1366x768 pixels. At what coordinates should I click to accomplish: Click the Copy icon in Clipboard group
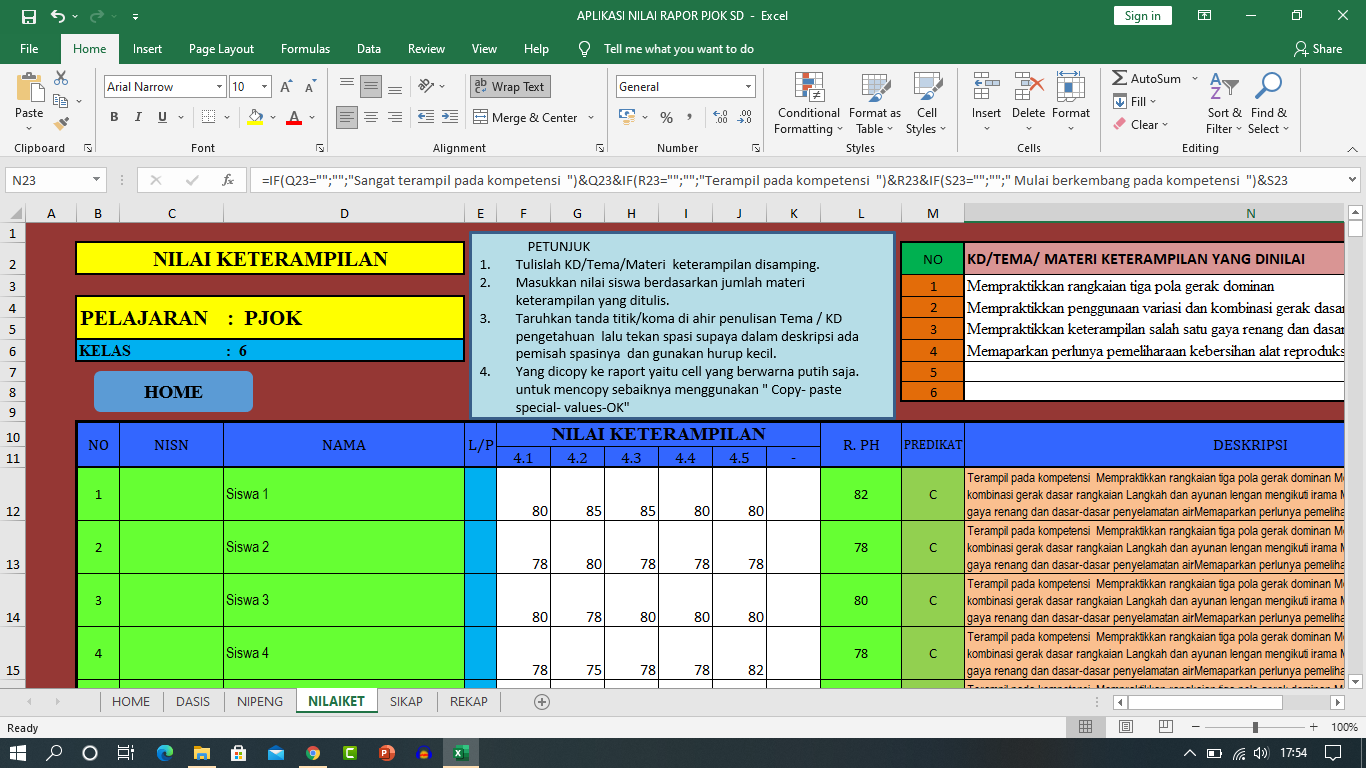pos(60,101)
